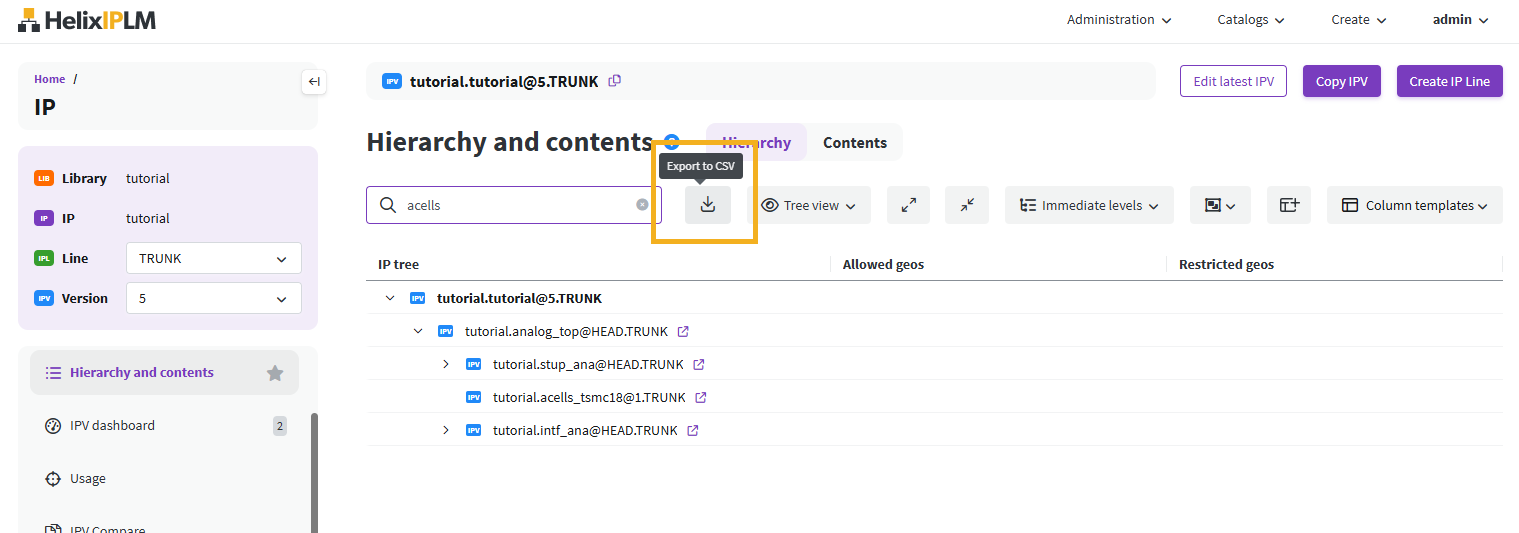
Task: Copy the tutorial.tutorial@5.TRUNK identifier icon
Action: click(x=615, y=81)
